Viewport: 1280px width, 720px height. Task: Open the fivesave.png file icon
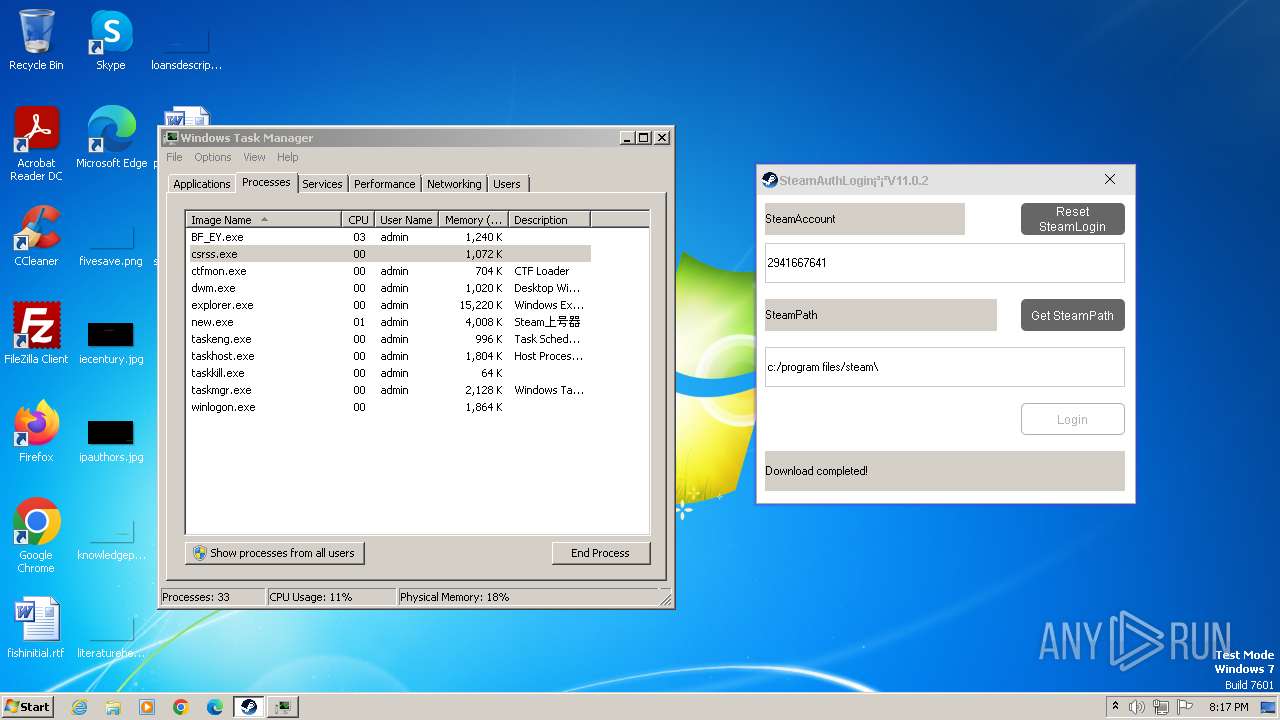coord(111,245)
